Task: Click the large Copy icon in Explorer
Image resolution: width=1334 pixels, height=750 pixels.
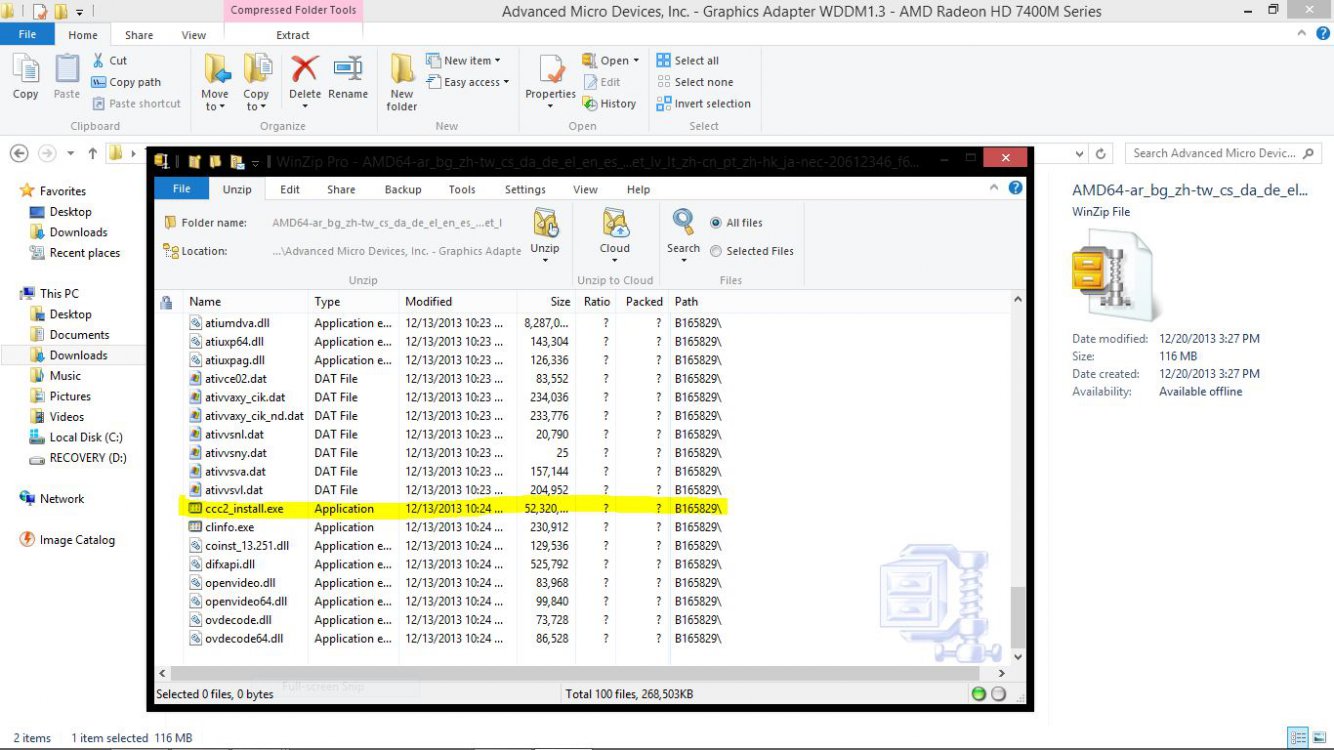Action: (26, 70)
